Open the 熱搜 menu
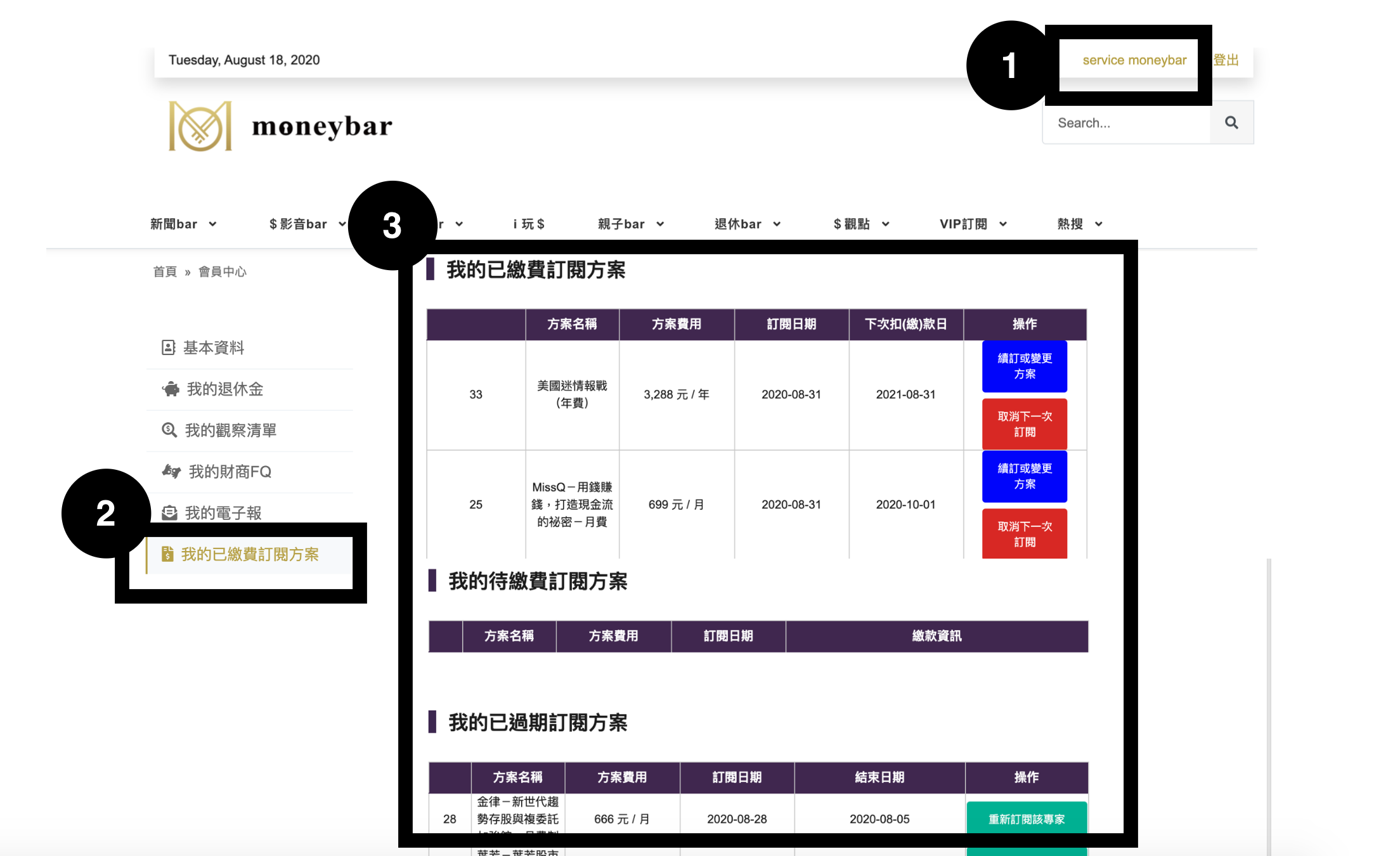 coord(1070,224)
